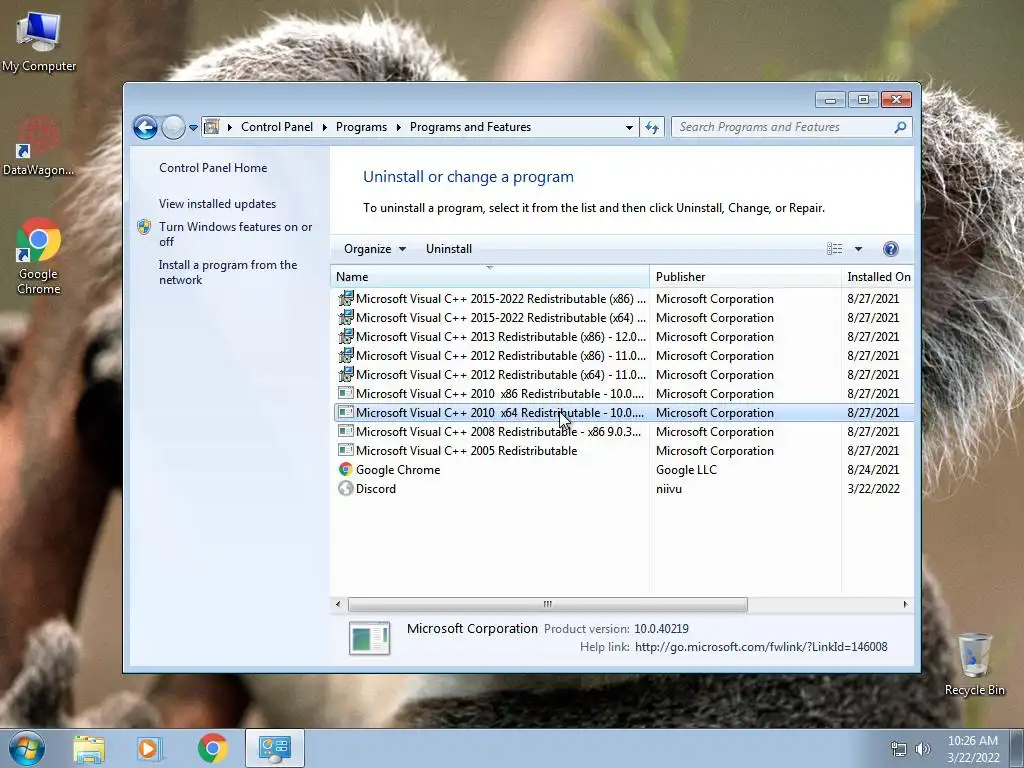1024x768 pixels.
Task: Open Control Panel Home link
Action: (213, 168)
